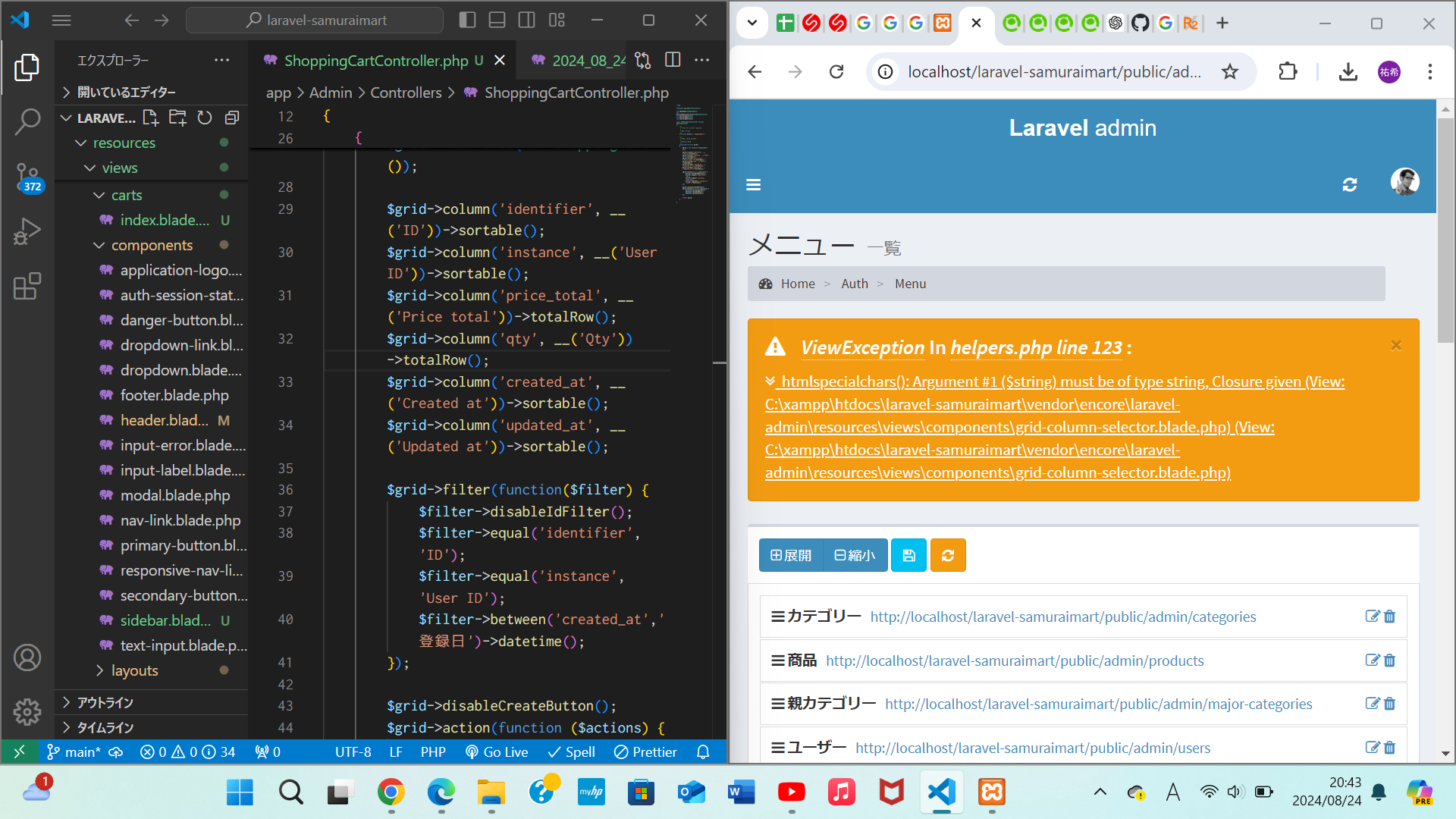
Task: Open the Chrome downloads icon
Action: [1348, 72]
